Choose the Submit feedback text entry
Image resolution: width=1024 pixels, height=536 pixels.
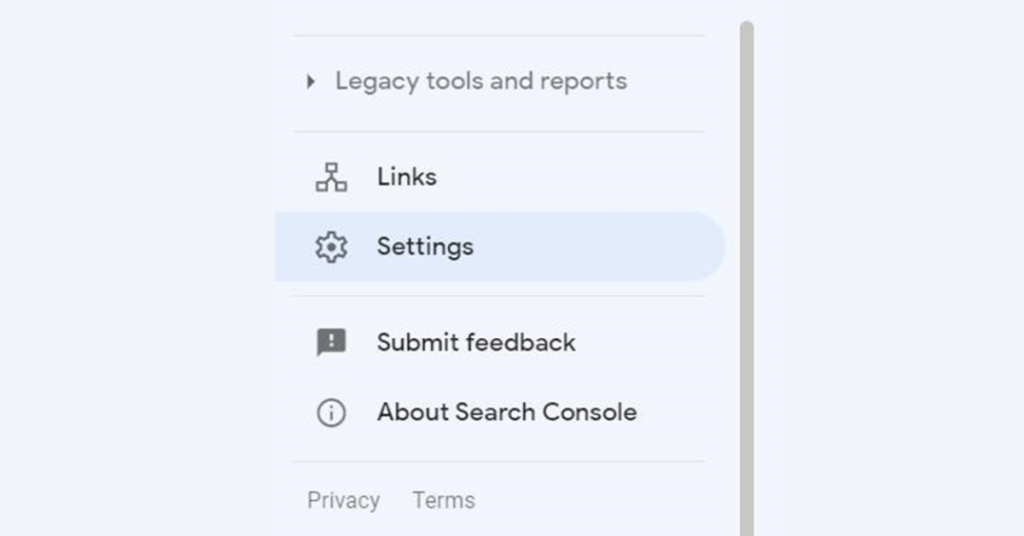click(x=476, y=342)
